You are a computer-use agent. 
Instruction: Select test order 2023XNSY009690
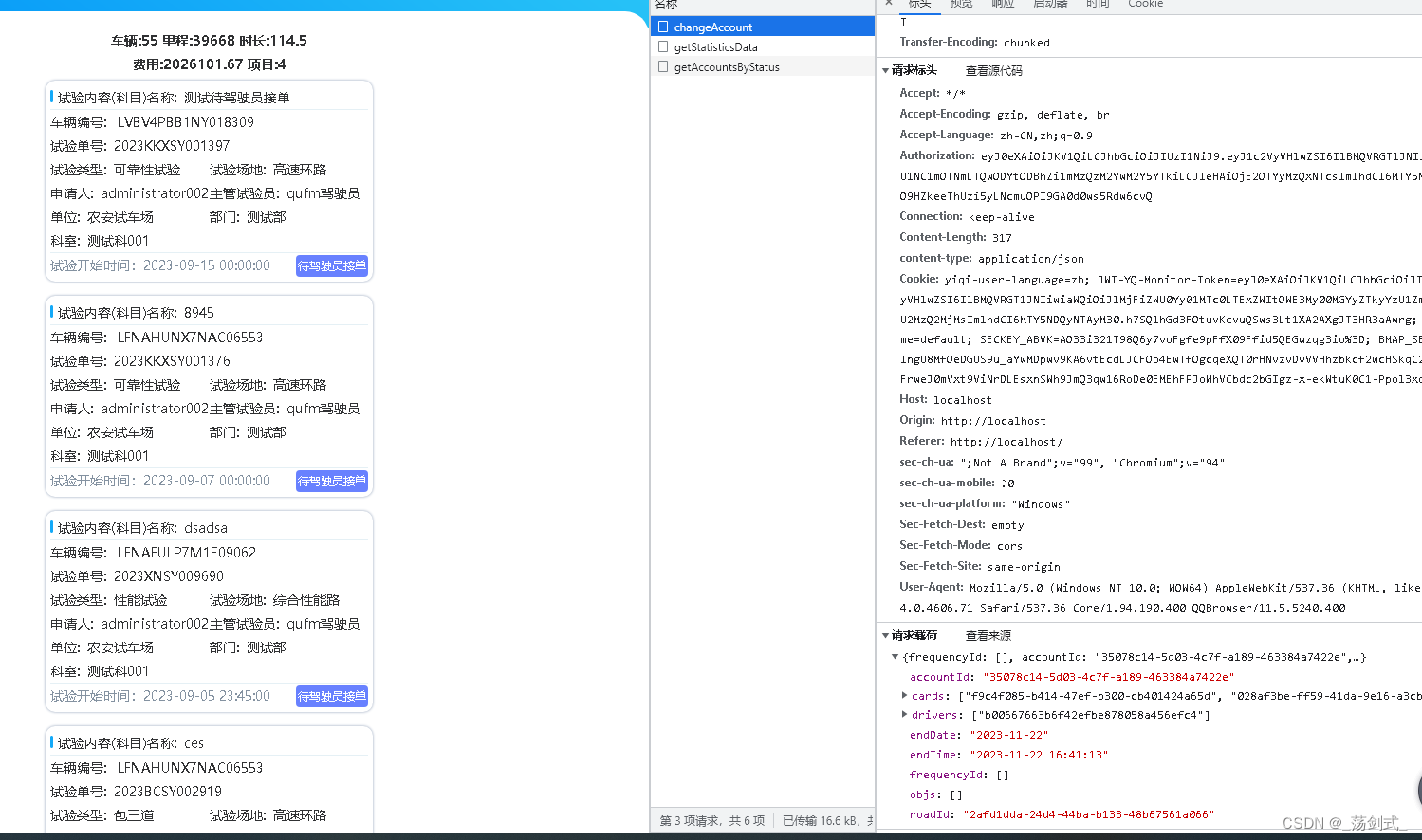(169, 576)
